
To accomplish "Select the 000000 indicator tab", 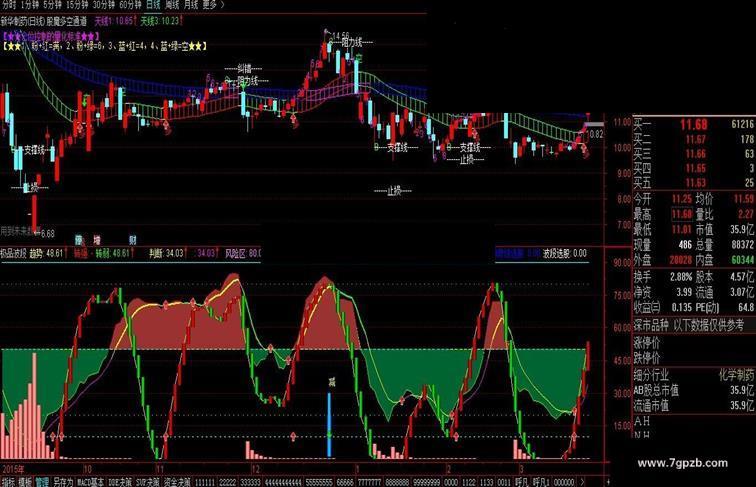I will point(564,482).
